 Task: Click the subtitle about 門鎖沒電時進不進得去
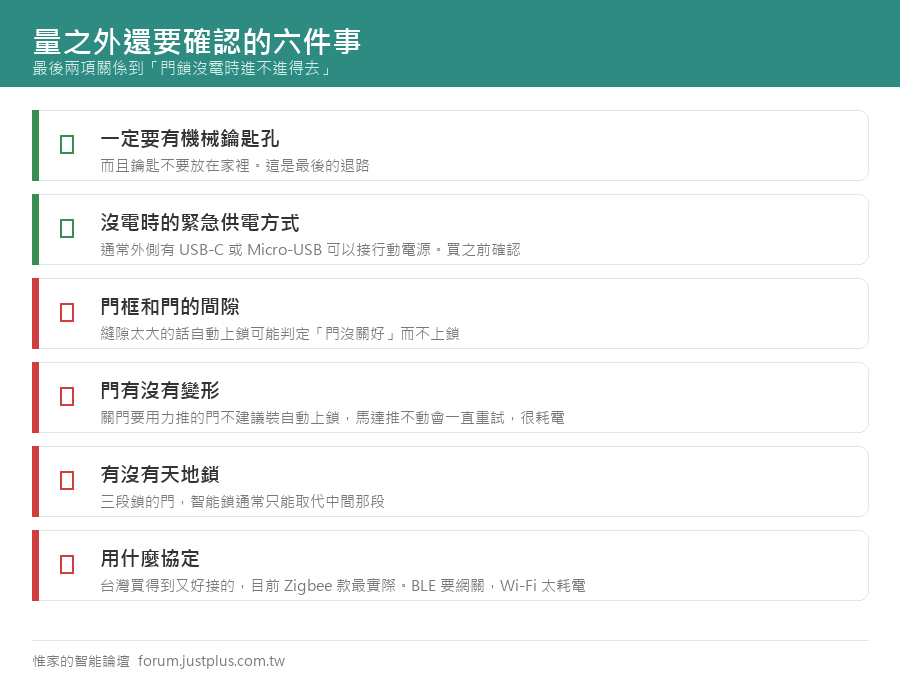tap(183, 68)
